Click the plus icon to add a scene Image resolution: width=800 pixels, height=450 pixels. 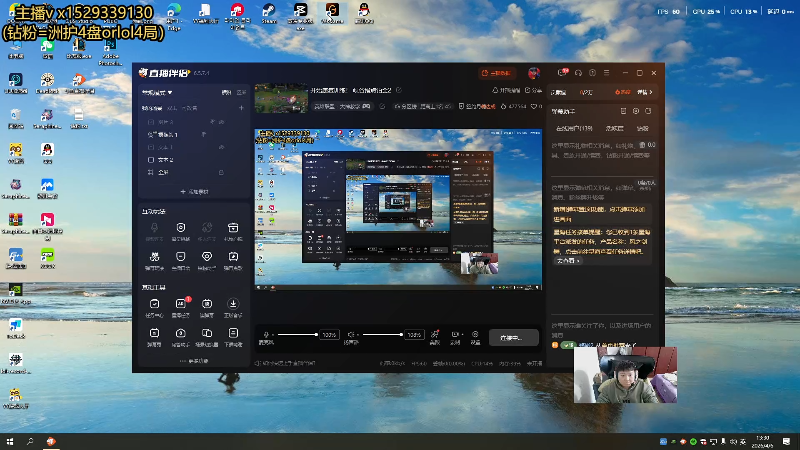(241, 108)
